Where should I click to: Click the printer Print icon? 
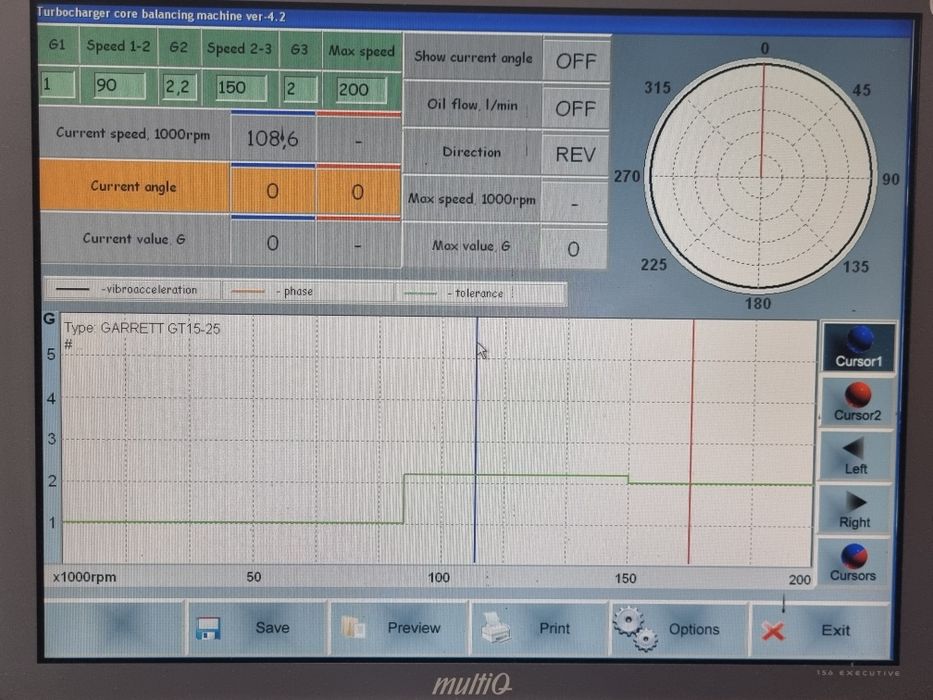point(495,629)
